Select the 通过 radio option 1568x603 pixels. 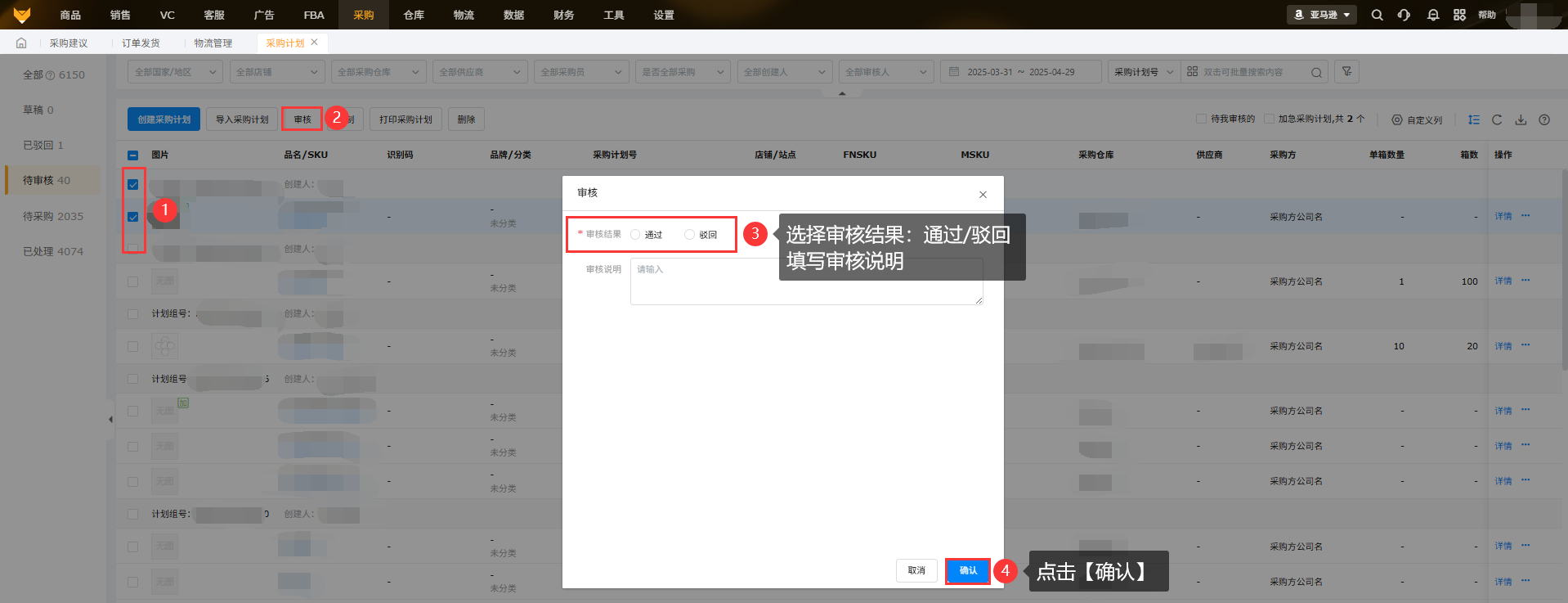[x=635, y=235]
